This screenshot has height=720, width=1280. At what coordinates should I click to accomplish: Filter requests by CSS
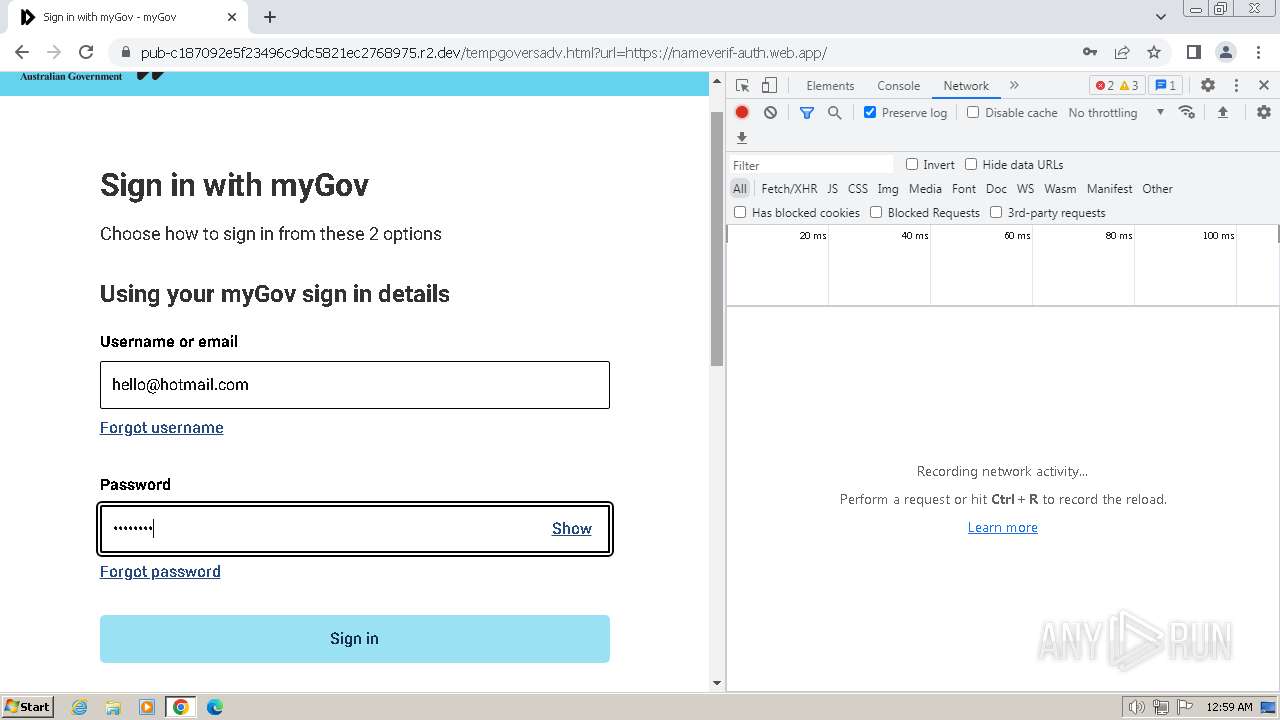tap(858, 189)
